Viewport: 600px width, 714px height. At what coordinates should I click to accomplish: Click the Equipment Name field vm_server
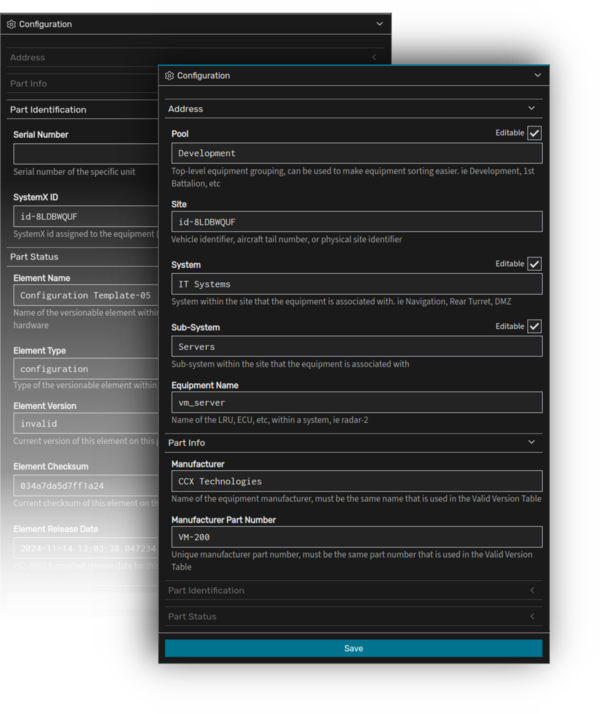pos(357,403)
